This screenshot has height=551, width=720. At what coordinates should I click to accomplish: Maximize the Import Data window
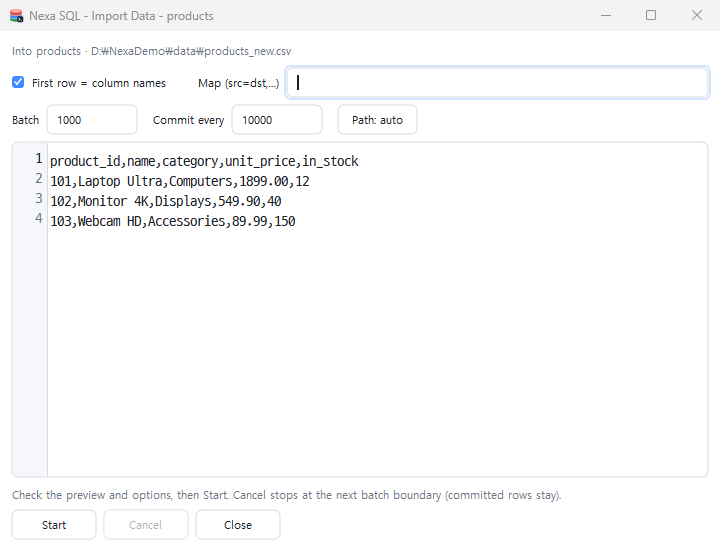(651, 16)
